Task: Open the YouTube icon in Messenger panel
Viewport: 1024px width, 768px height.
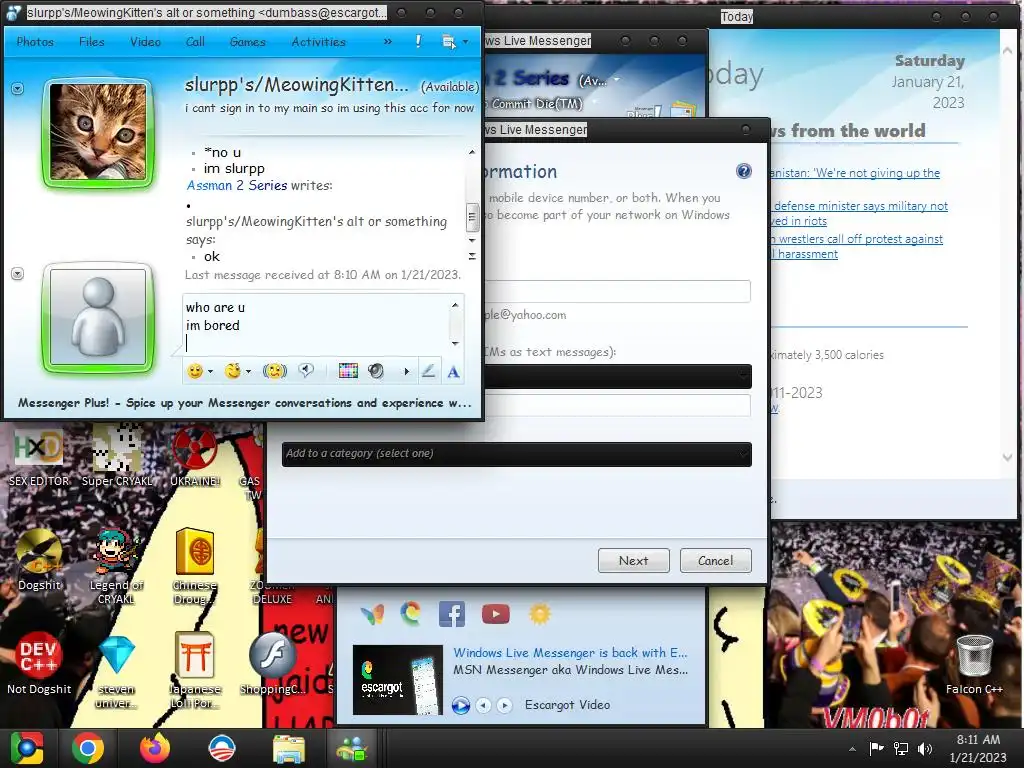Action: 496,614
